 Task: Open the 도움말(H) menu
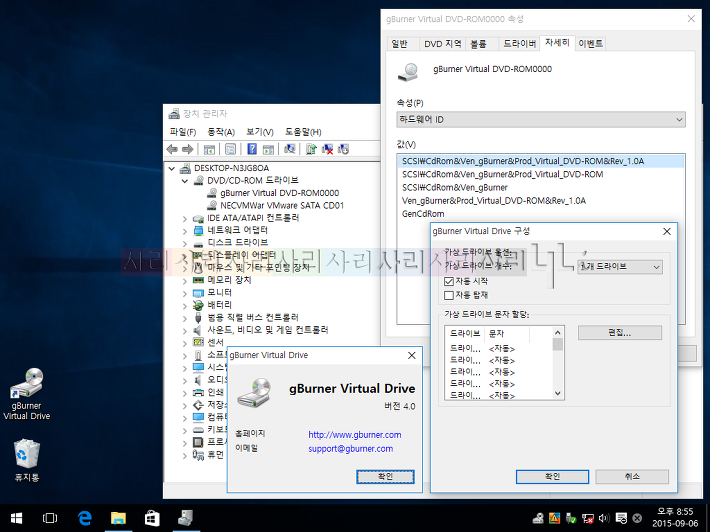303,132
